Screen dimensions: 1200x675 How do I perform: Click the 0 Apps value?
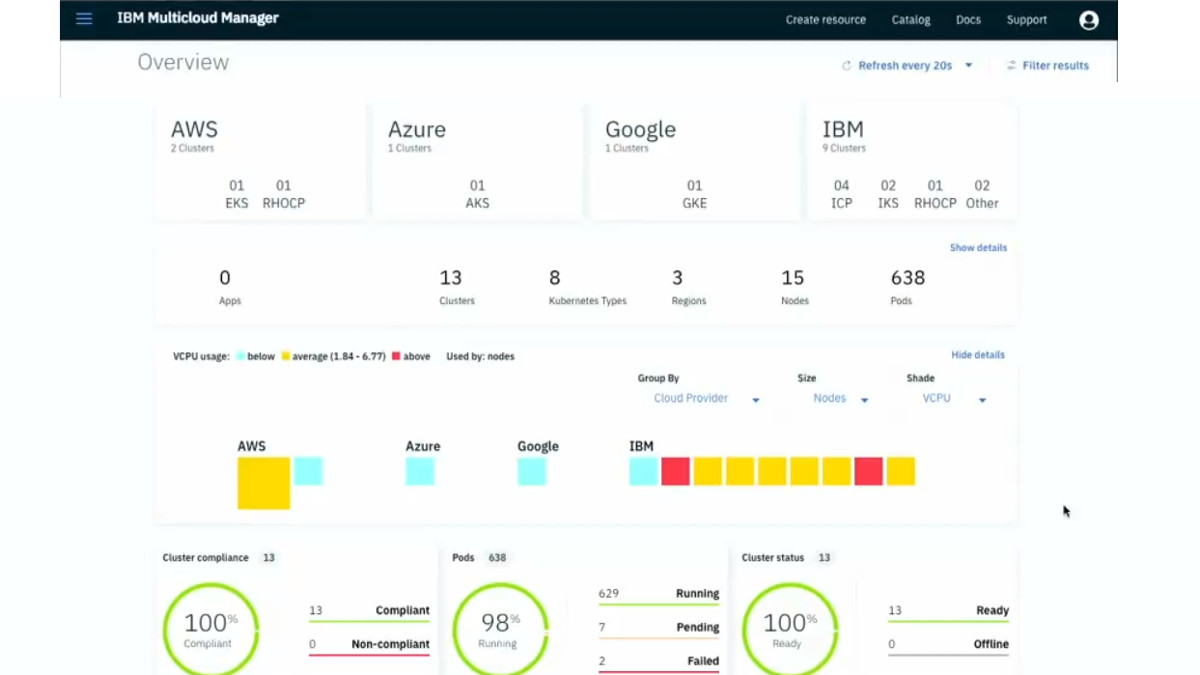tap(229, 287)
